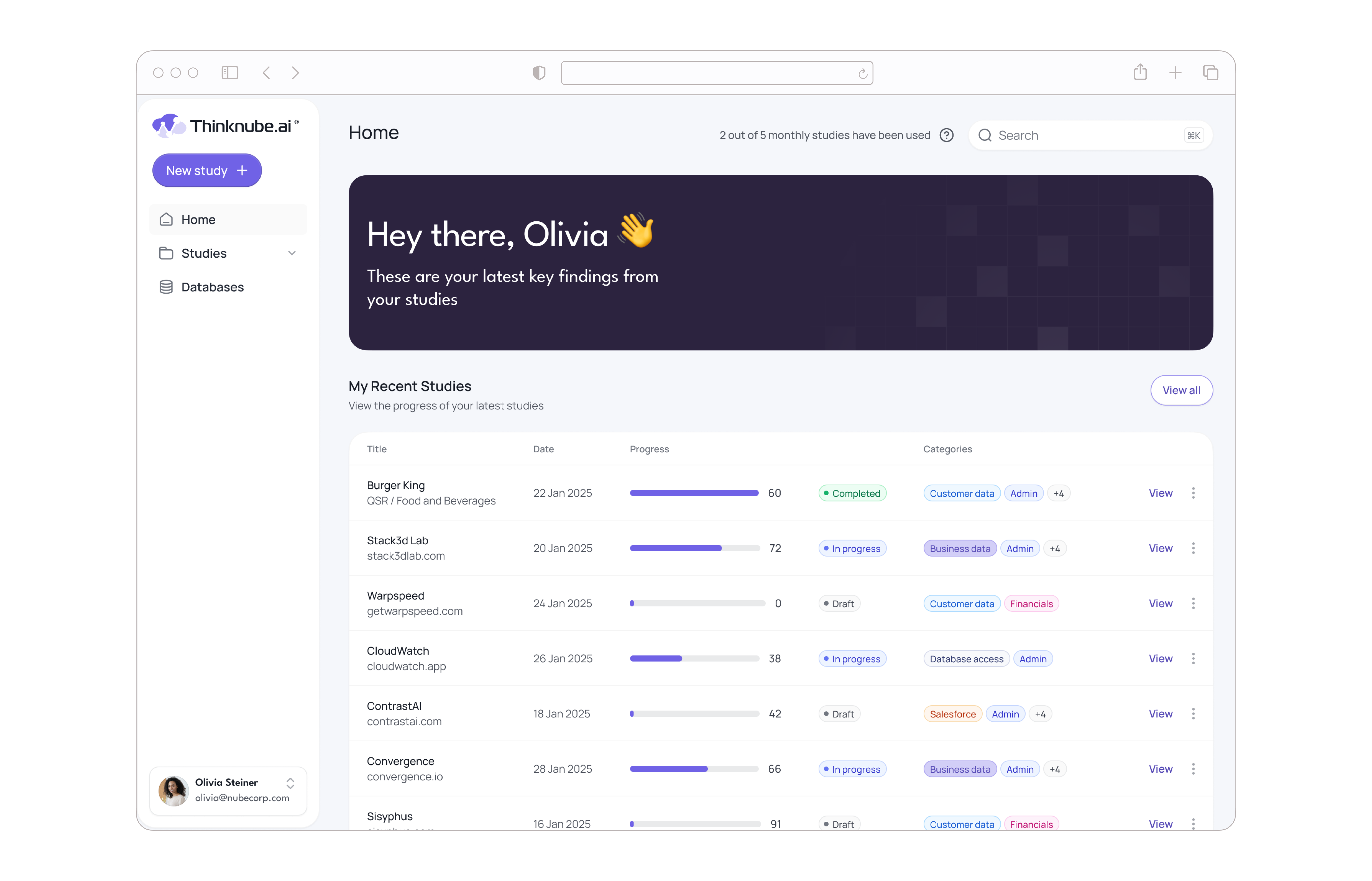This screenshot has height=881, width=1372.
Task: Click the help icon next to monthly studies usage
Action: tap(947, 135)
